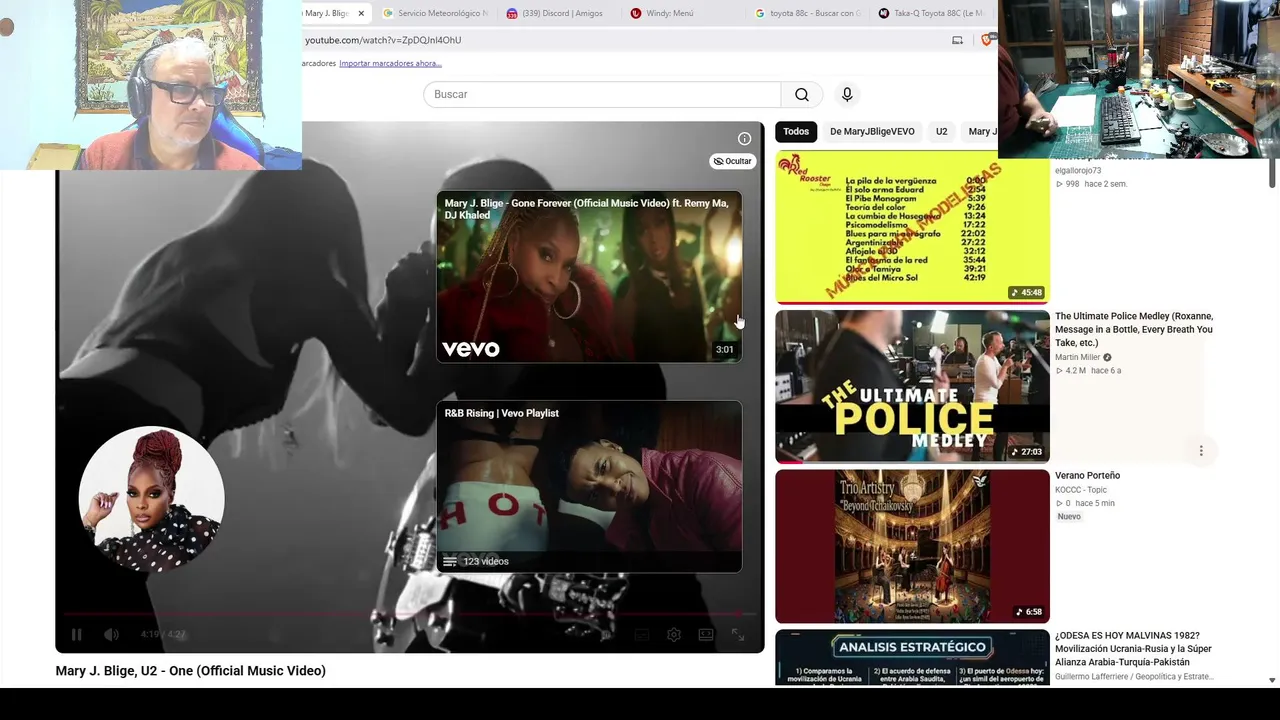Click the youtube.com address bar URL
This screenshot has height=720, width=1280.
pos(383,40)
